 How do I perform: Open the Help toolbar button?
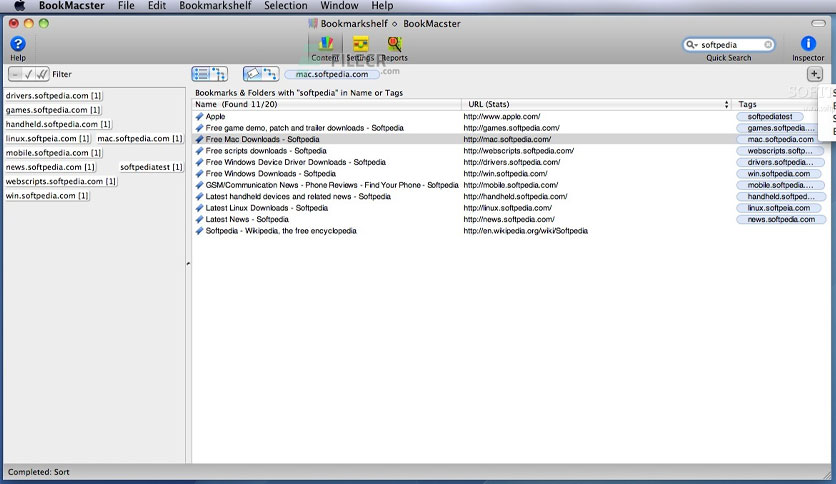pyautogui.click(x=18, y=49)
